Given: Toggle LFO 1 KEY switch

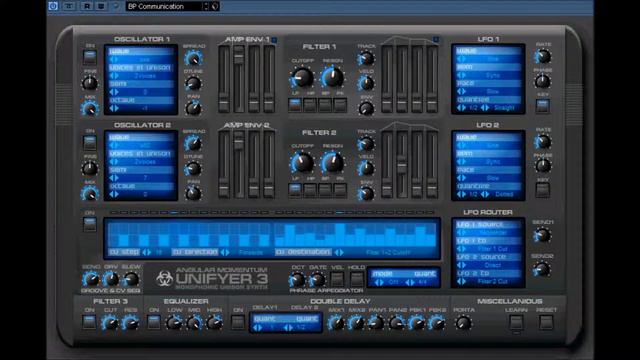Looking at the screenshot, I should click(542, 106).
